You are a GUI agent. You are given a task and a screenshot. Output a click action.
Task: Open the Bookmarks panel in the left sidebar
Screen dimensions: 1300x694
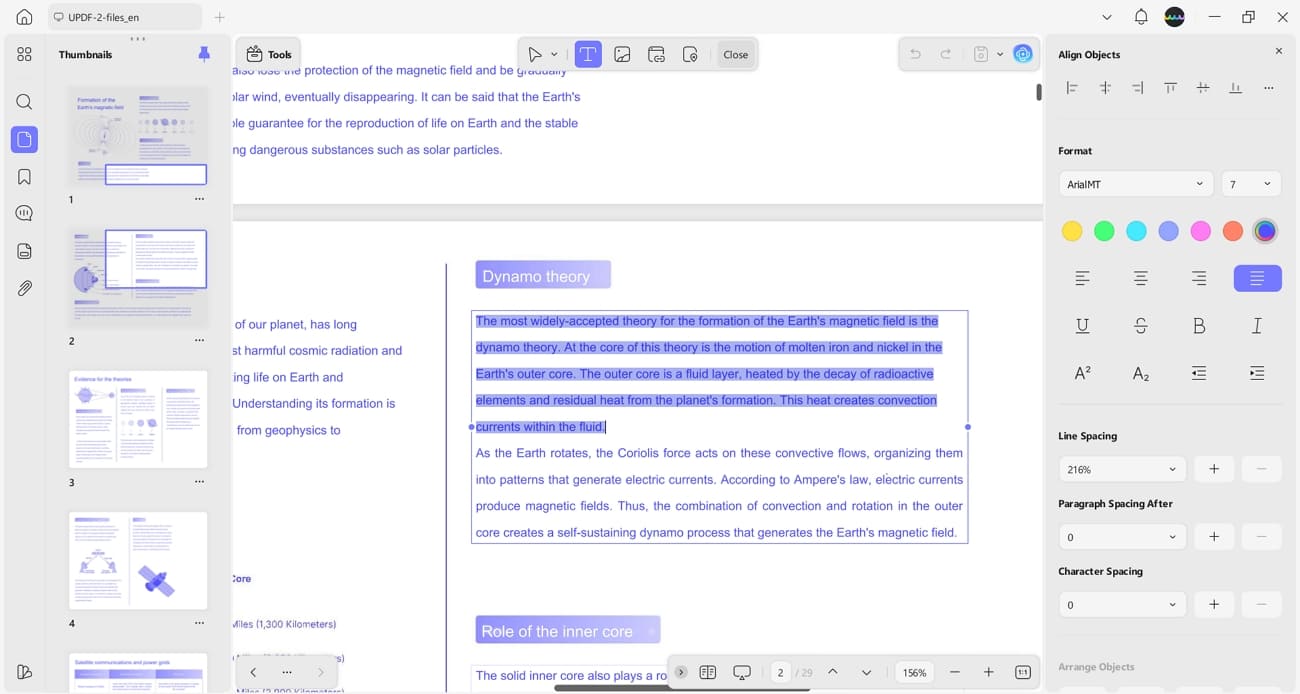[24, 176]
